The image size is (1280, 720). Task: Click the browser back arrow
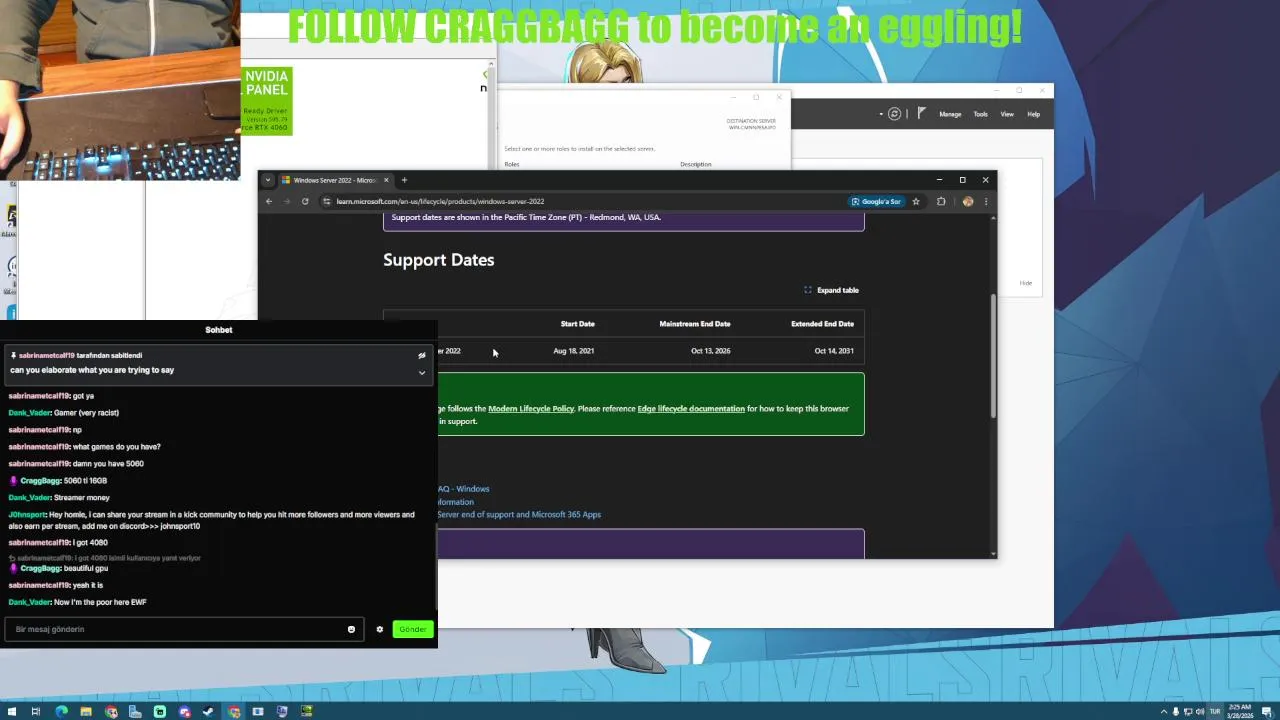(269, 201)
